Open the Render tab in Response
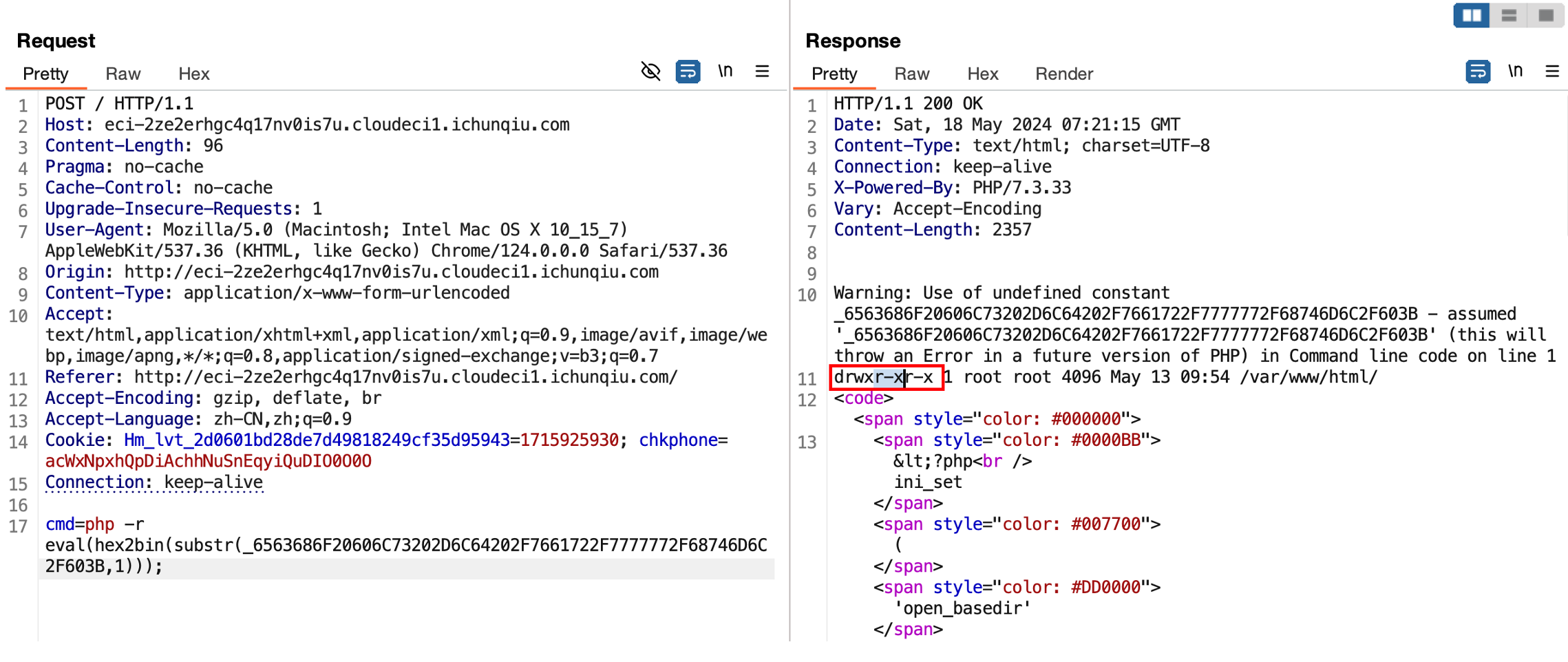The height and width of the screenshot is (662, 1568). [x=1064, y=74]
